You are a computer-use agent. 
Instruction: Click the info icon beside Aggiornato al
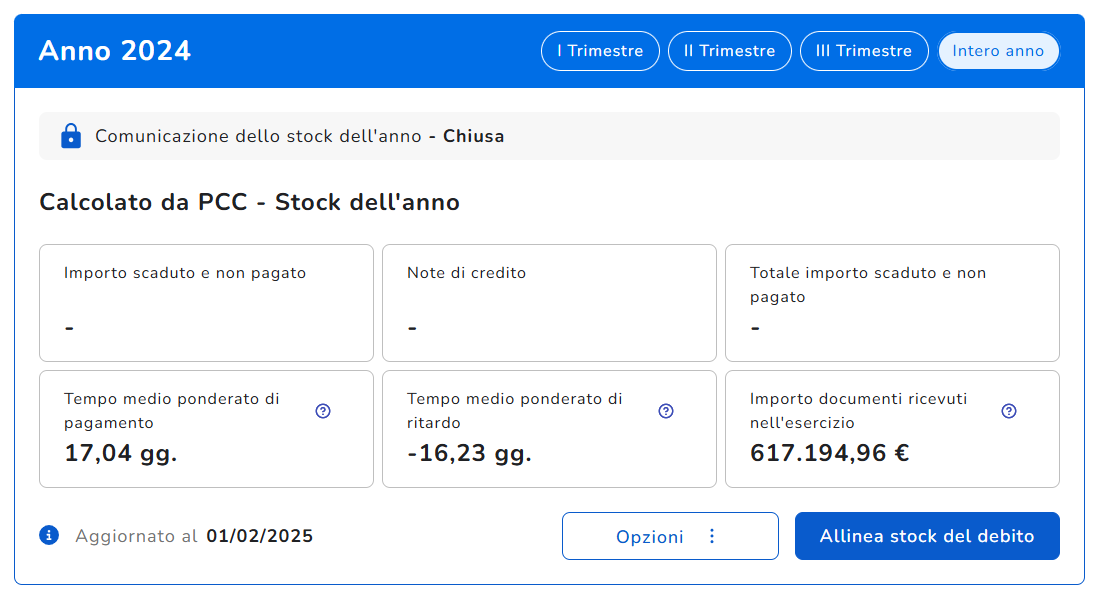49,536
